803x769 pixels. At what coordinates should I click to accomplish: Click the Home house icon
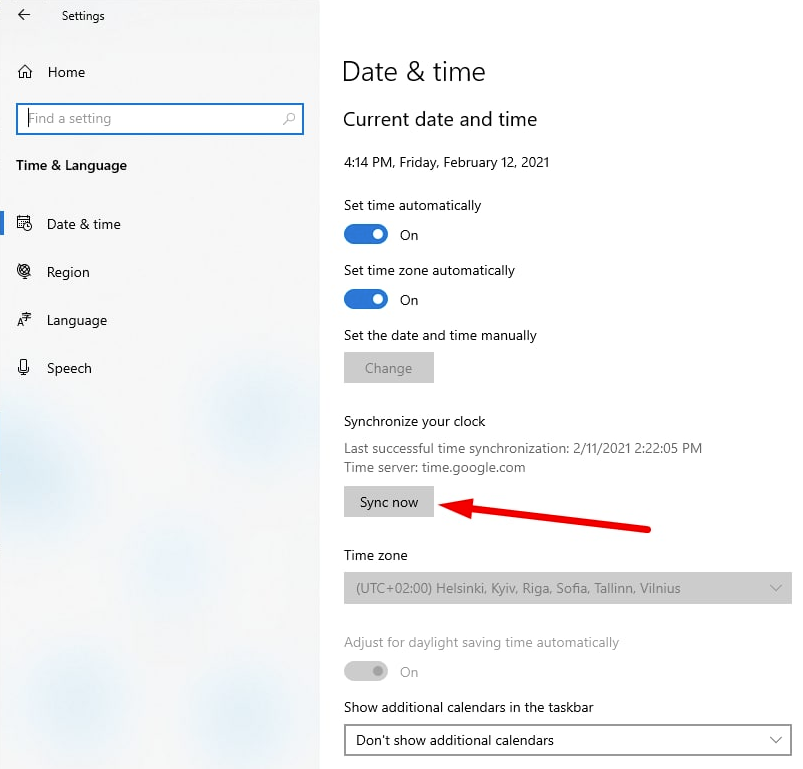coord(25,72)
